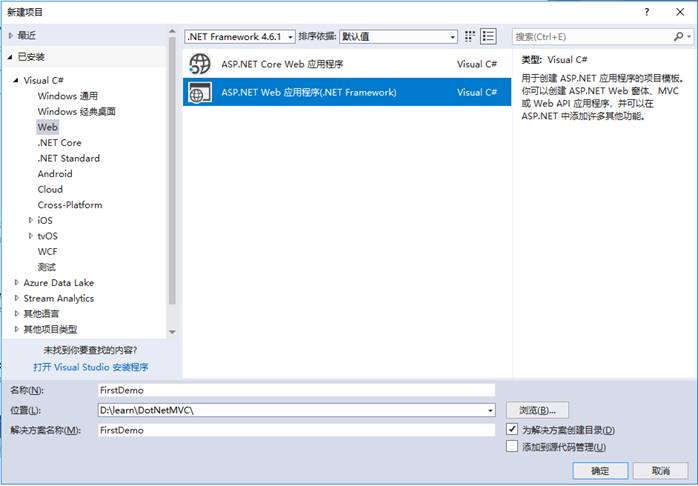The height and width of the screenshot is (486, 698).
Task: Expand the iOS node
Action: coord(31,220)
